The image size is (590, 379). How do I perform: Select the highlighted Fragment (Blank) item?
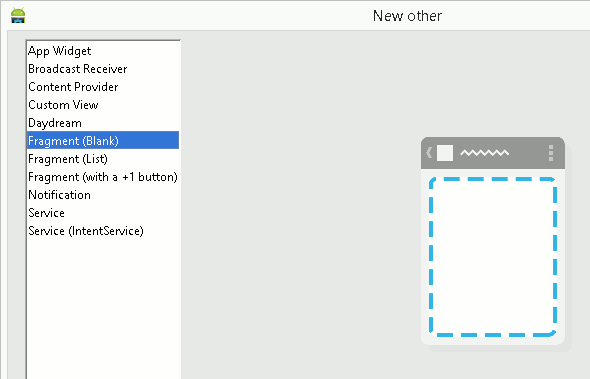(103, 140)
